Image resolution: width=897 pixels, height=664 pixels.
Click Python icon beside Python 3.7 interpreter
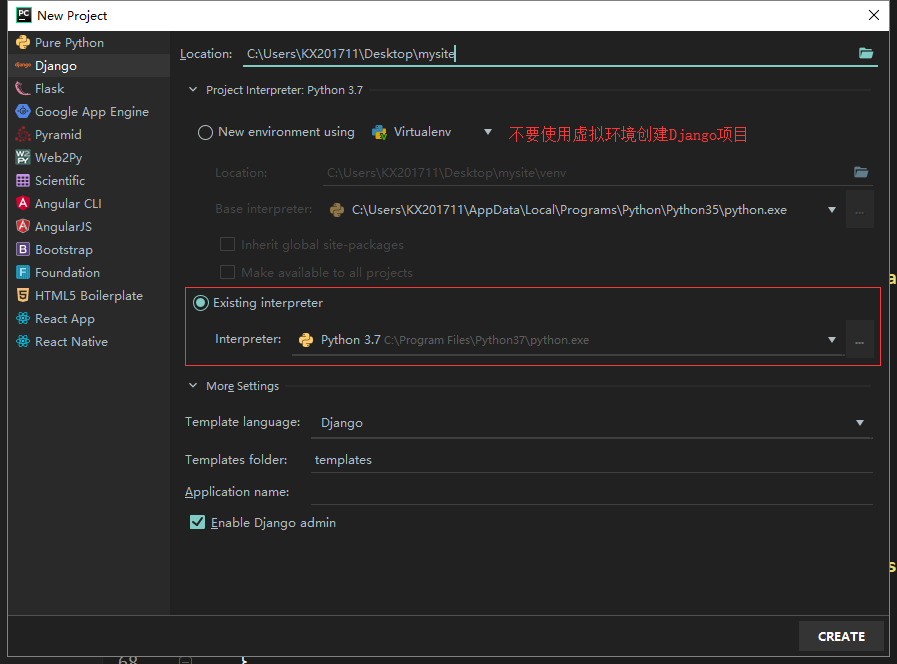tap(306, 340)
